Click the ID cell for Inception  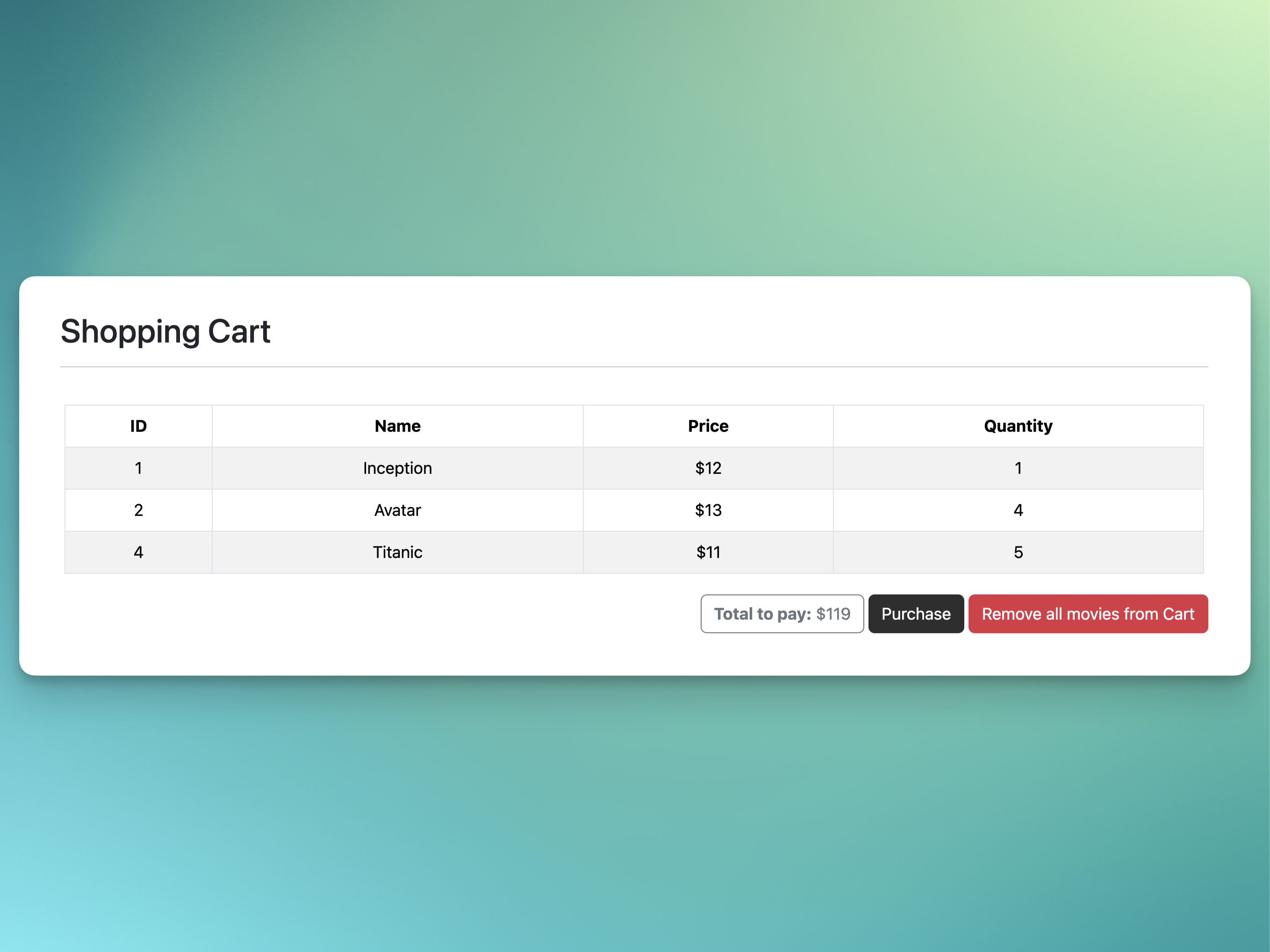point(138,468)
